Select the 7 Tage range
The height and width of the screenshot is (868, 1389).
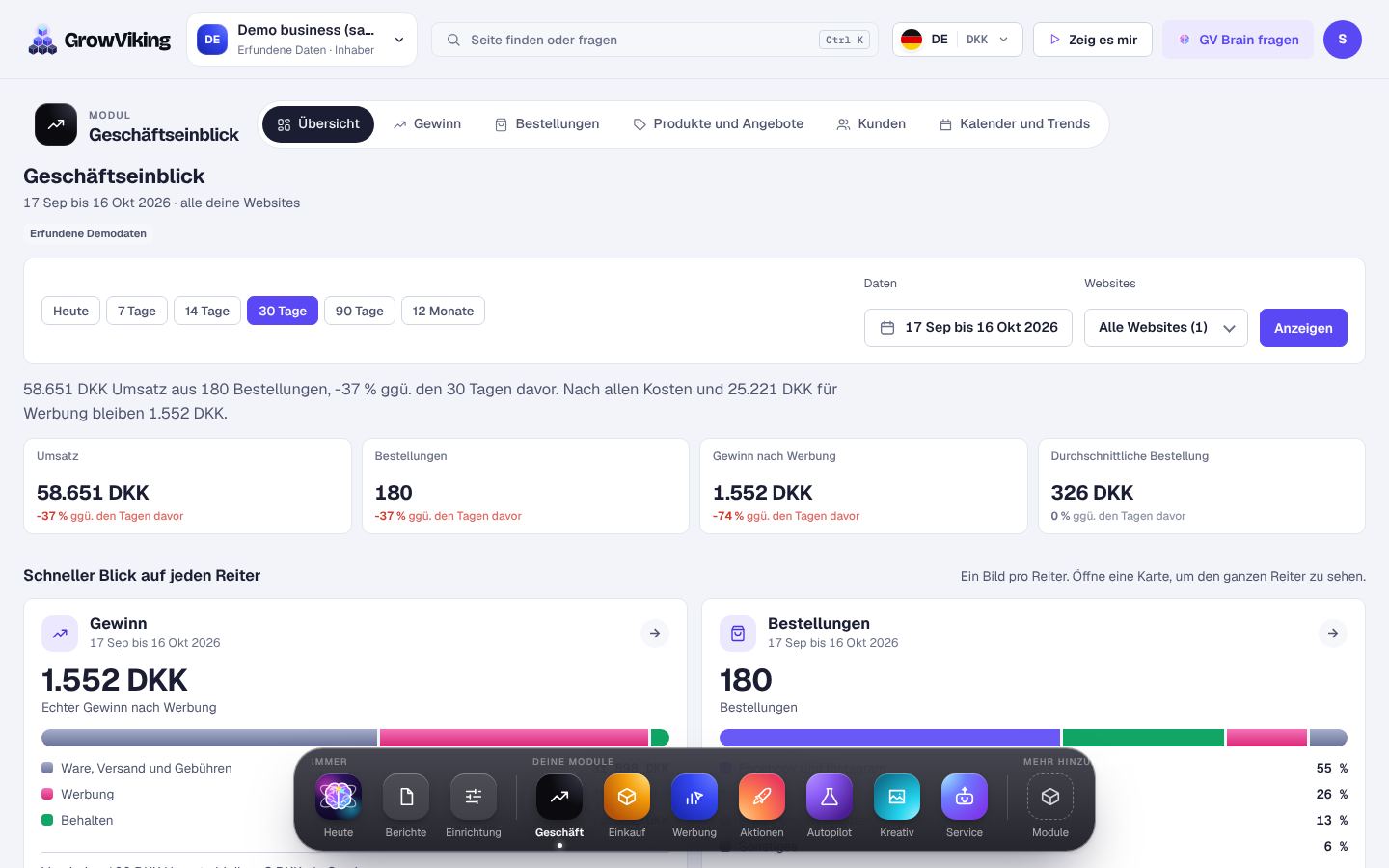[137, 311]
